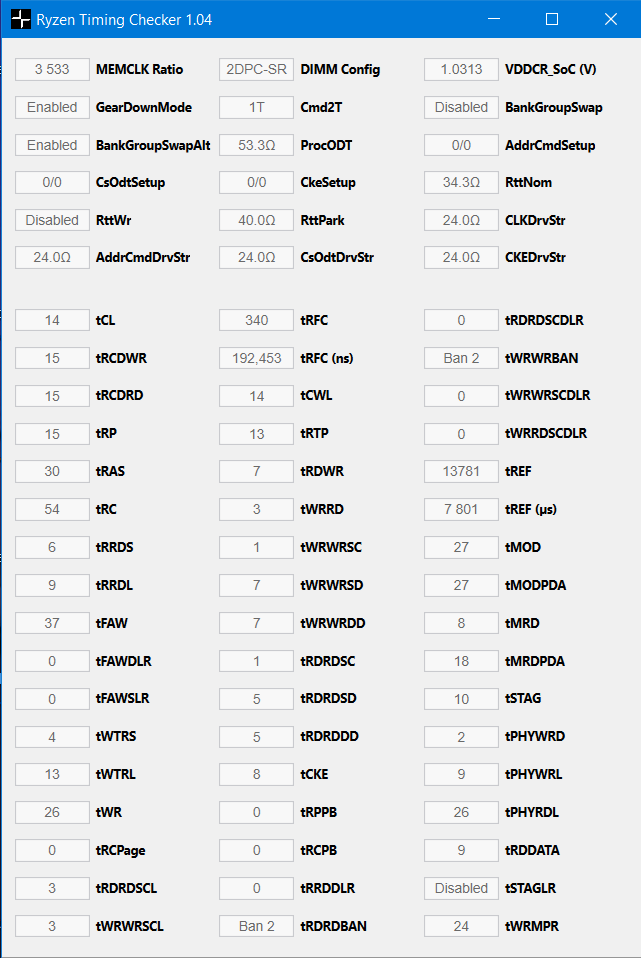Close the Ryzen Timing Checker window

tap(611, 20)
